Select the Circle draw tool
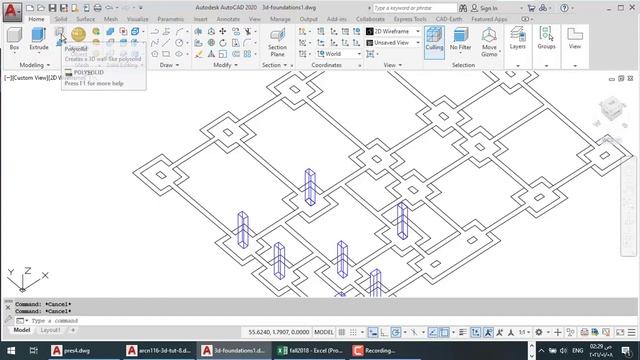 click(179, 42)
